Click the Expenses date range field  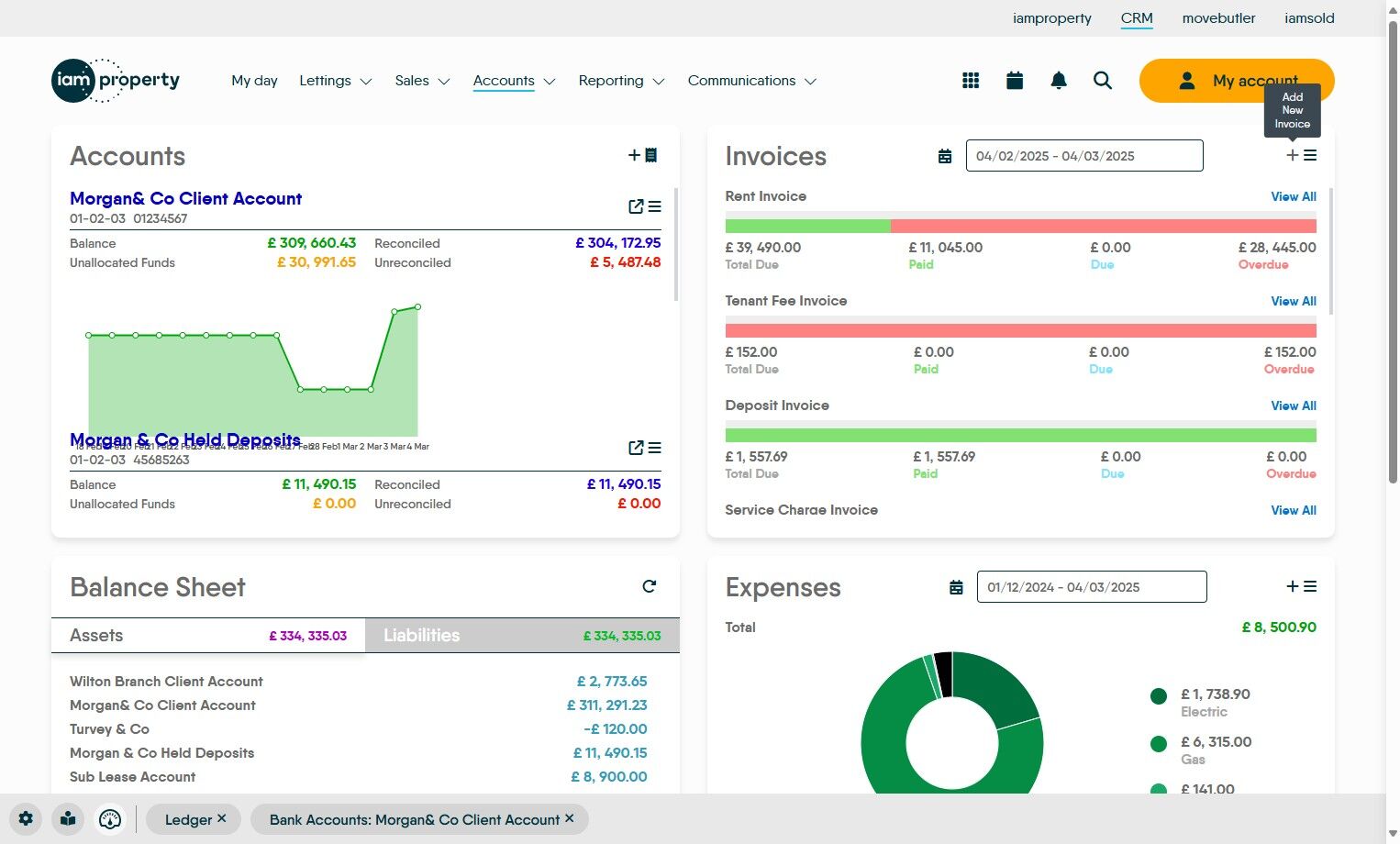(1092, 587)
